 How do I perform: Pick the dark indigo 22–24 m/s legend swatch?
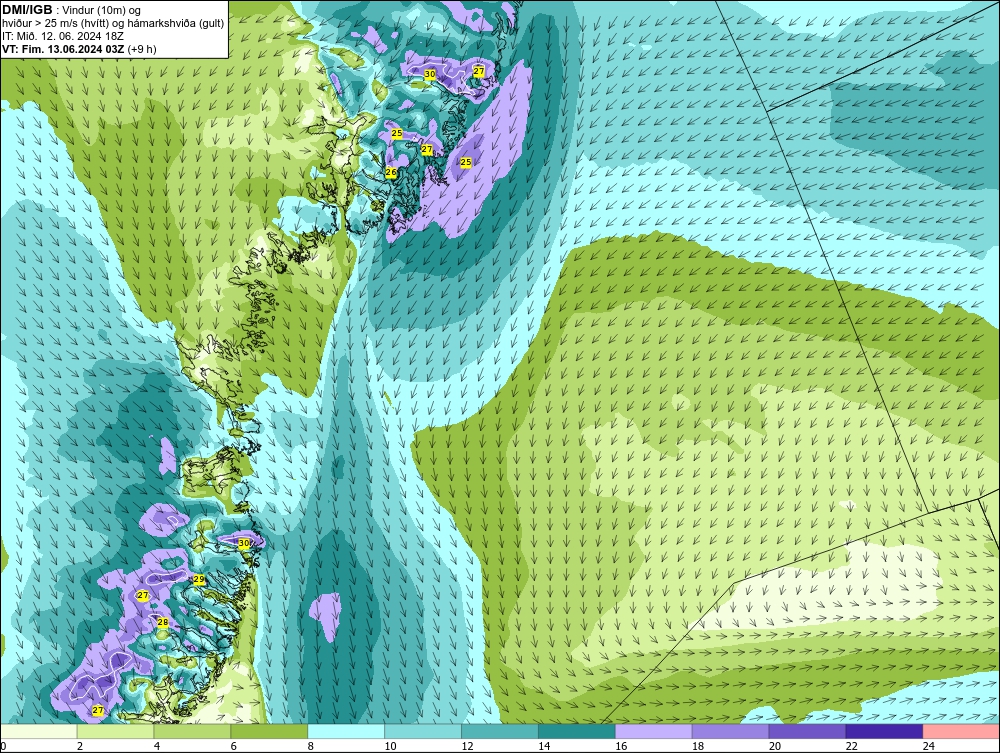(884, 731)
